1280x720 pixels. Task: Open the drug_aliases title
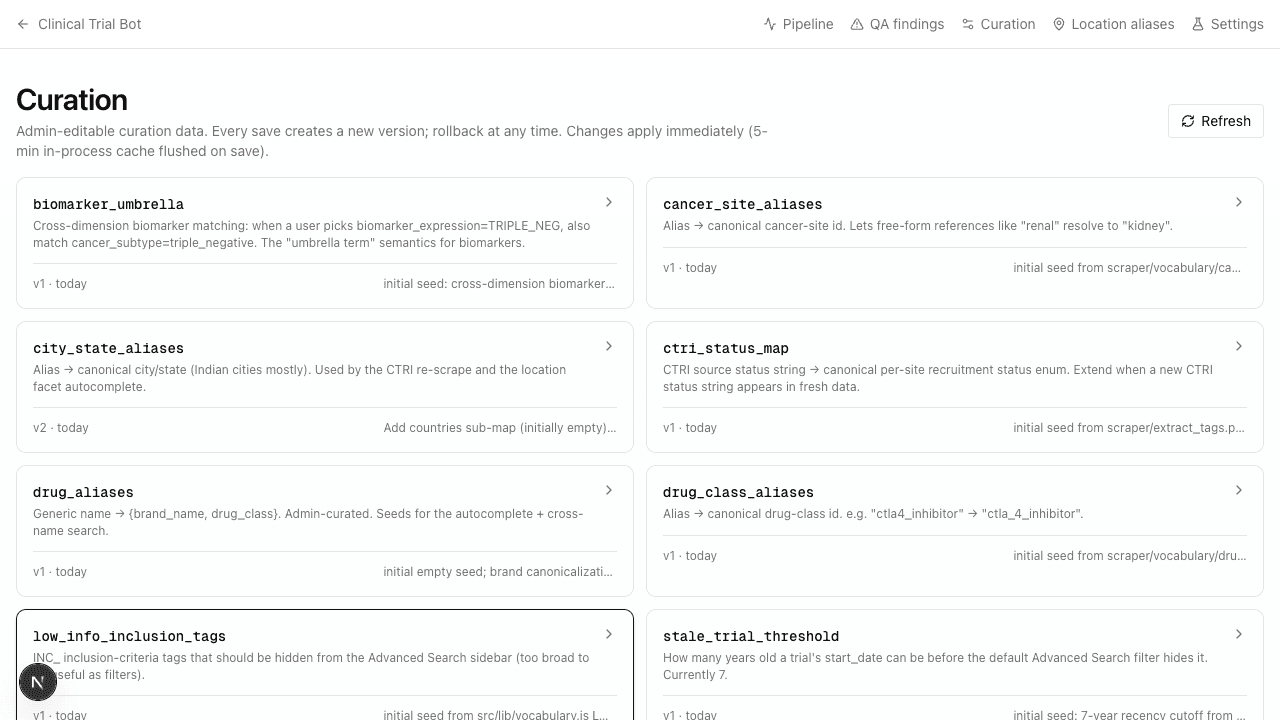point(83,492)
